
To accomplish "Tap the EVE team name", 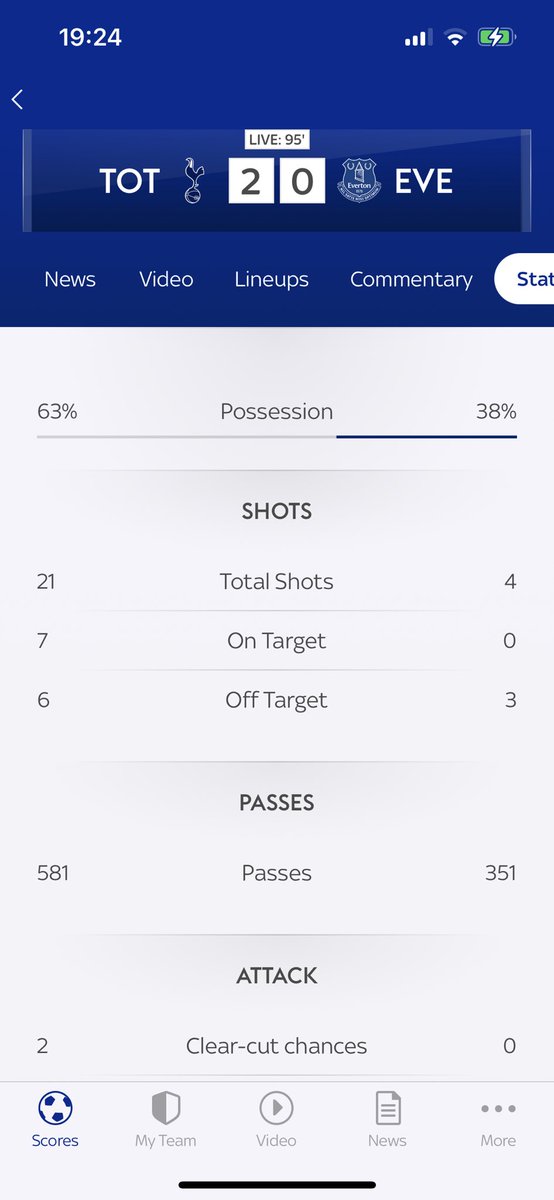I will pos(424,181).
